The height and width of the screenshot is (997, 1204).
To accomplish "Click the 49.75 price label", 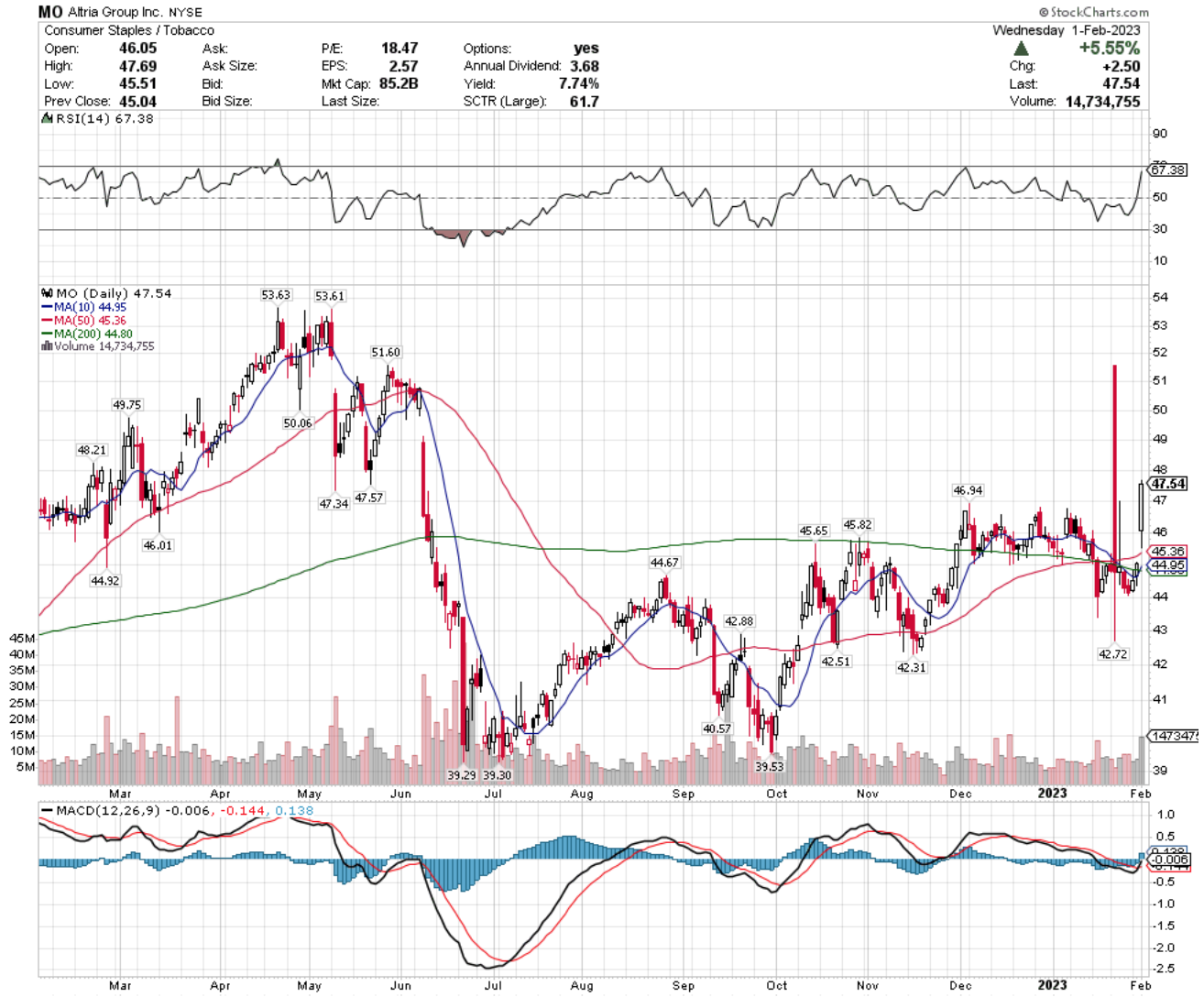I will coord(127,404).
